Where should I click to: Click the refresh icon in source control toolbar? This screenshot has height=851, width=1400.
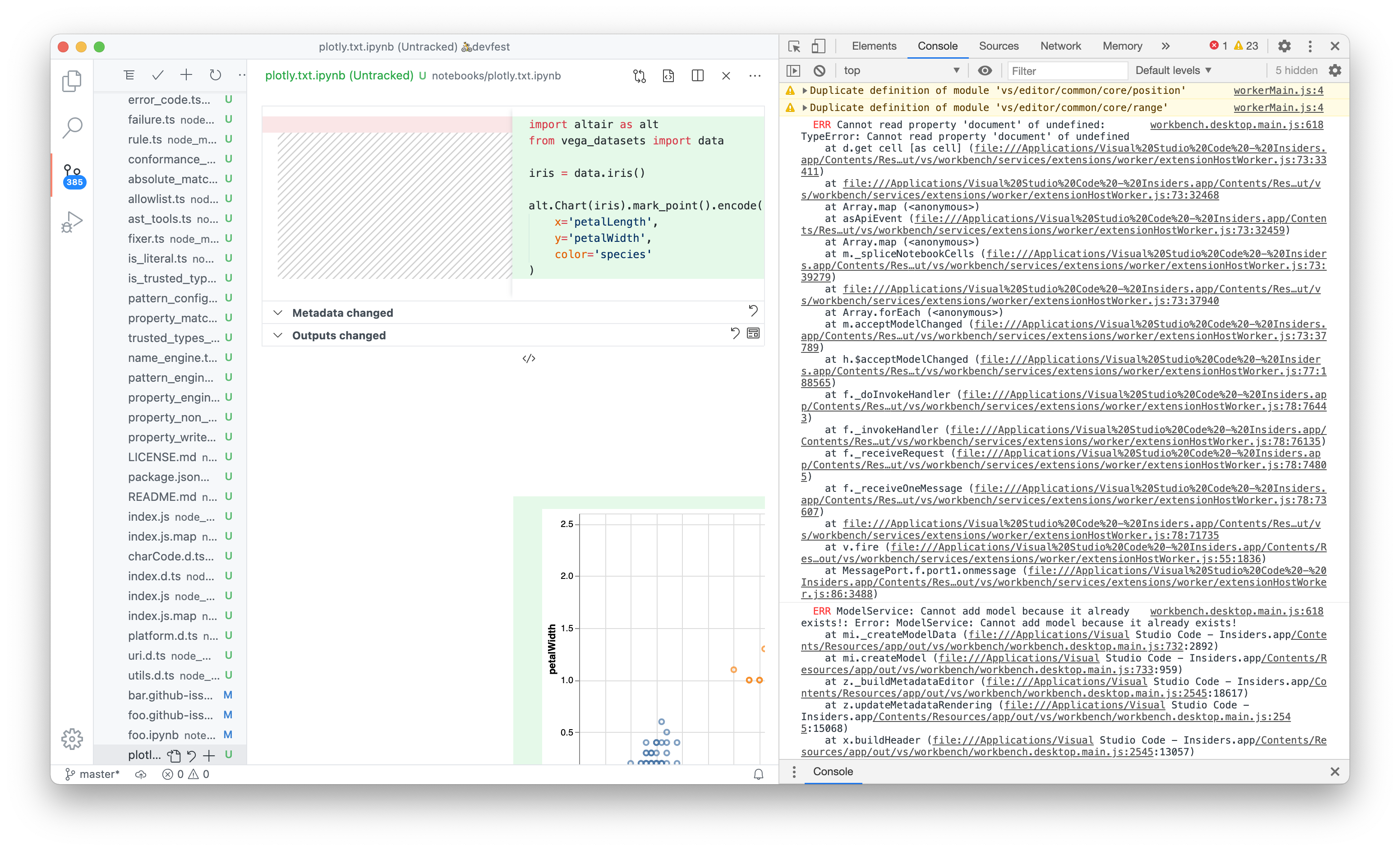[x=215, y=75]
